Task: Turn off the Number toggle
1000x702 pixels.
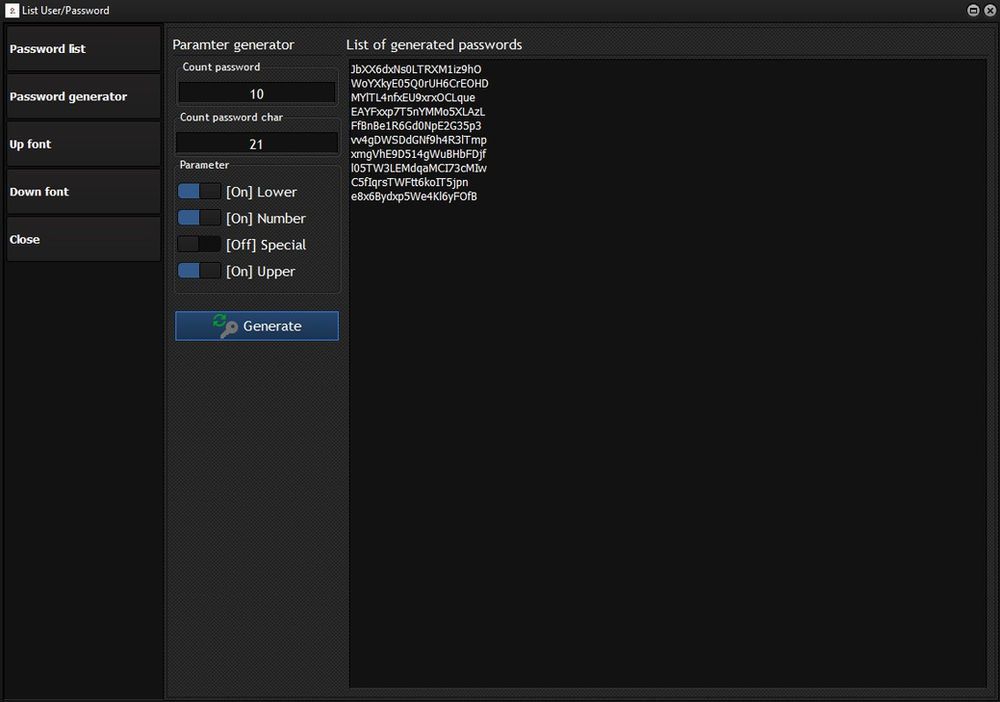Action: 199,218
